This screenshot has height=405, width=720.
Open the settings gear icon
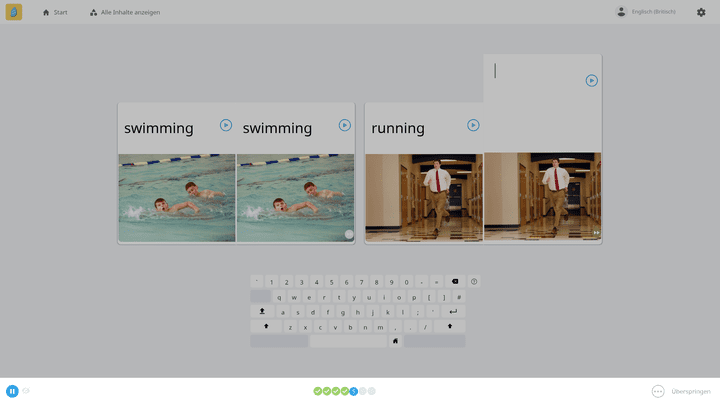pos(701,12)
